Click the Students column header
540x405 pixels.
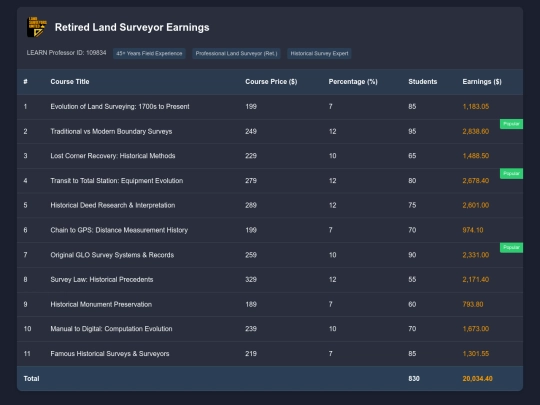(x=423, y=82)
